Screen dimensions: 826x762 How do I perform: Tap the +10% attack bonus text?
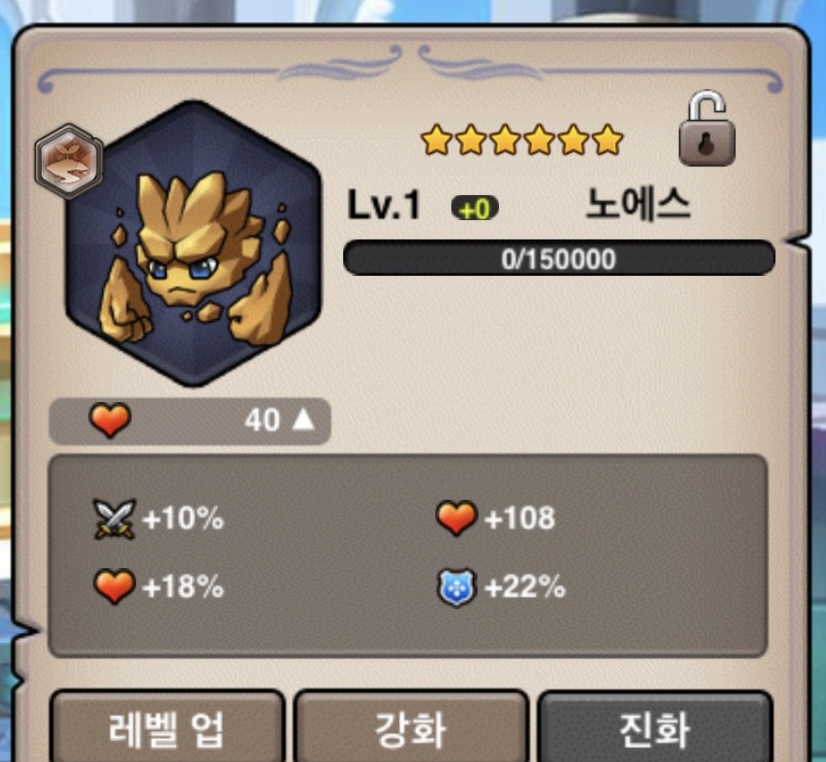(x=183, y=518)
